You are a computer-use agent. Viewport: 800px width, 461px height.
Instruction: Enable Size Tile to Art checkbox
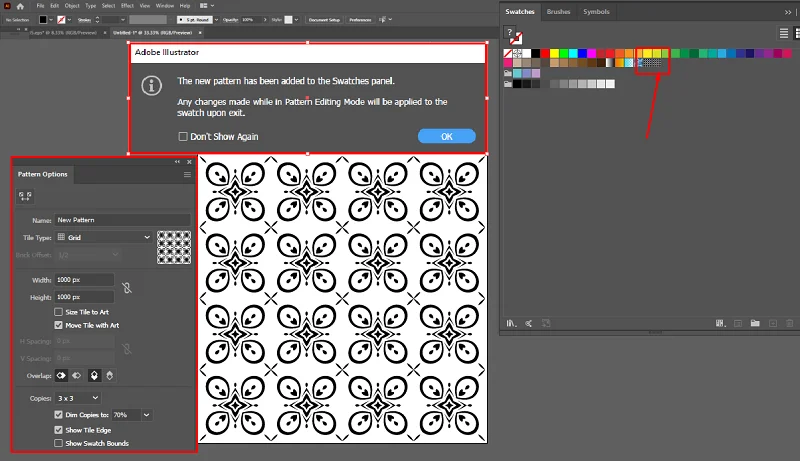pos(59,312)
